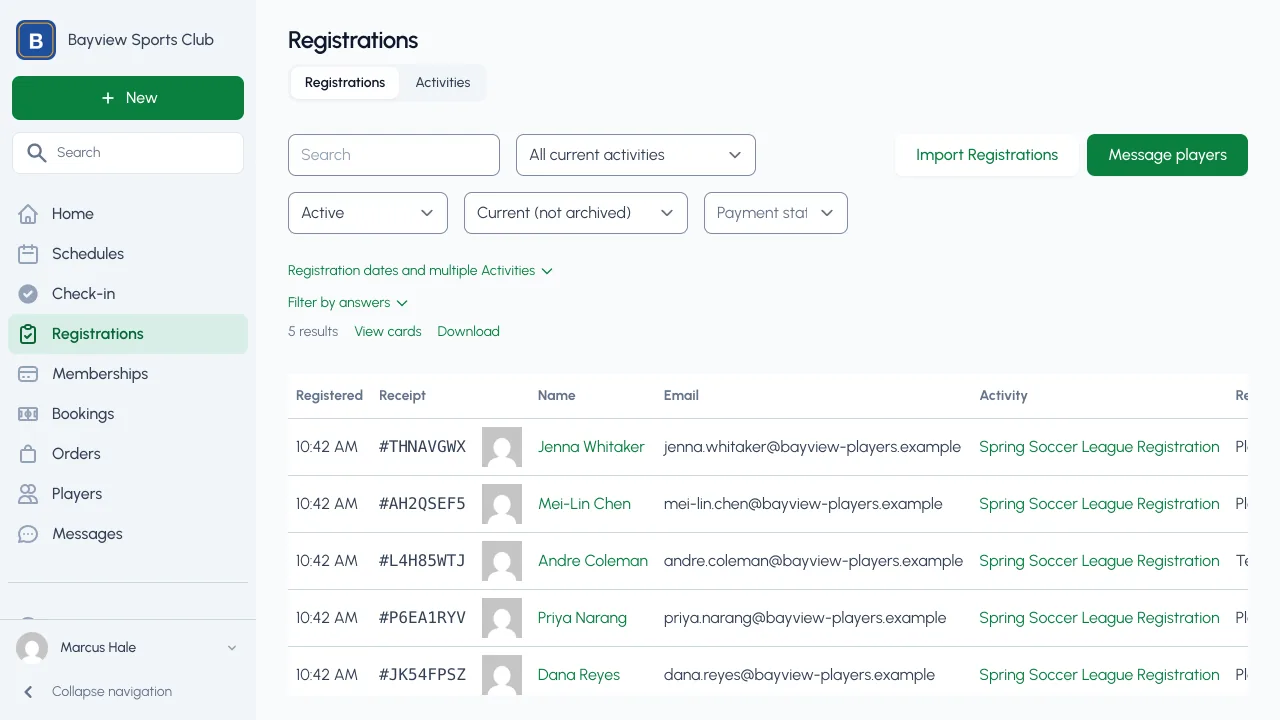
Task: Select the Registrations tab
Action: pyautogui.click(x=345, y=83)
